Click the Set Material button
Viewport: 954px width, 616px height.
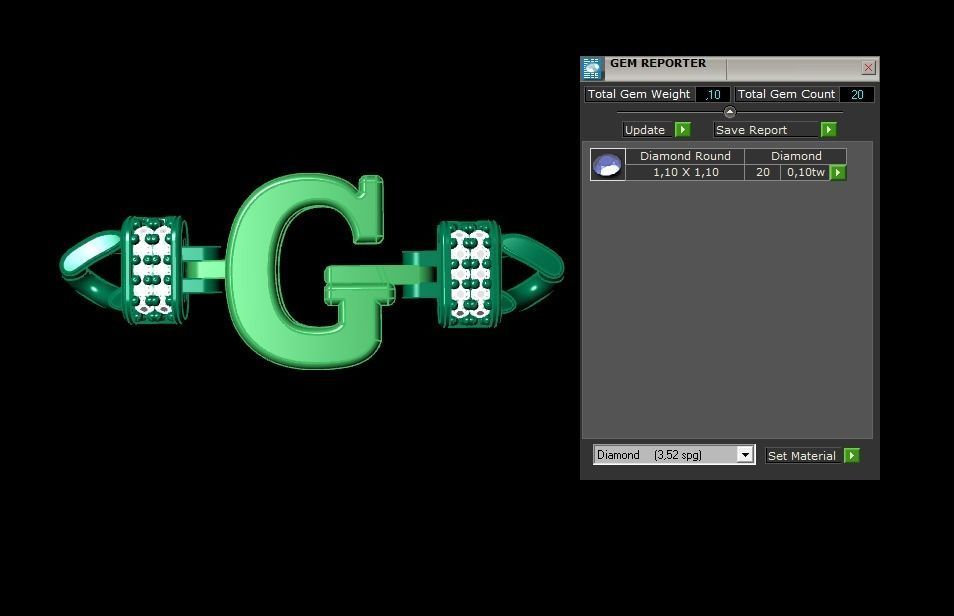[x=804, y=455]
